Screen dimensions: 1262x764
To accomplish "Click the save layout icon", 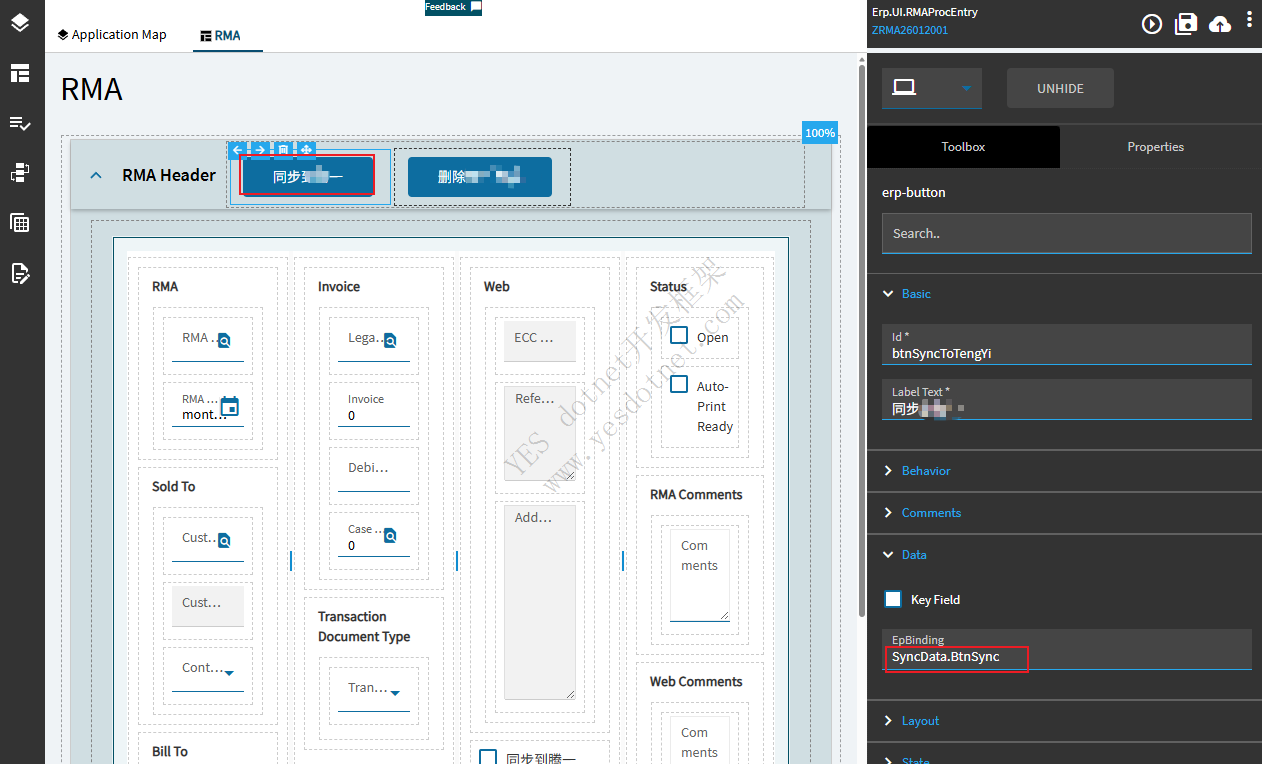I will tap(1186, 24).
